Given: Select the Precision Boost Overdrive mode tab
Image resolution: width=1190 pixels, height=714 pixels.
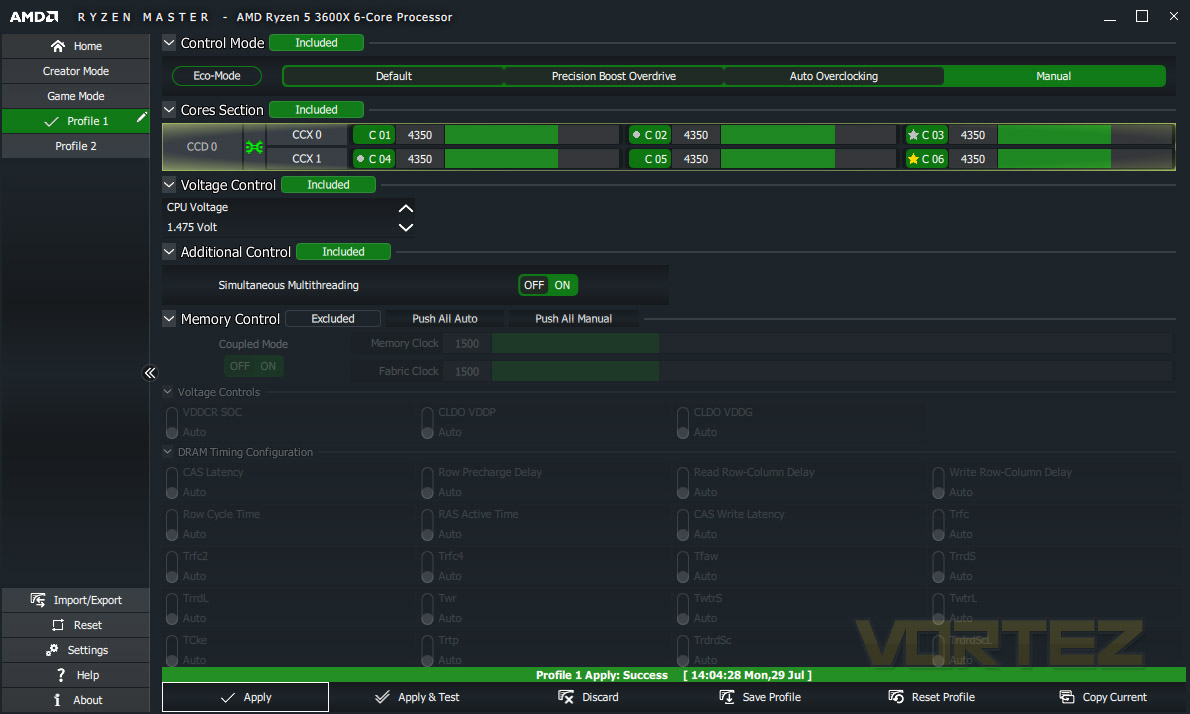Looking at the screenshot, I should pyautogui.click(x=613, y=76).
